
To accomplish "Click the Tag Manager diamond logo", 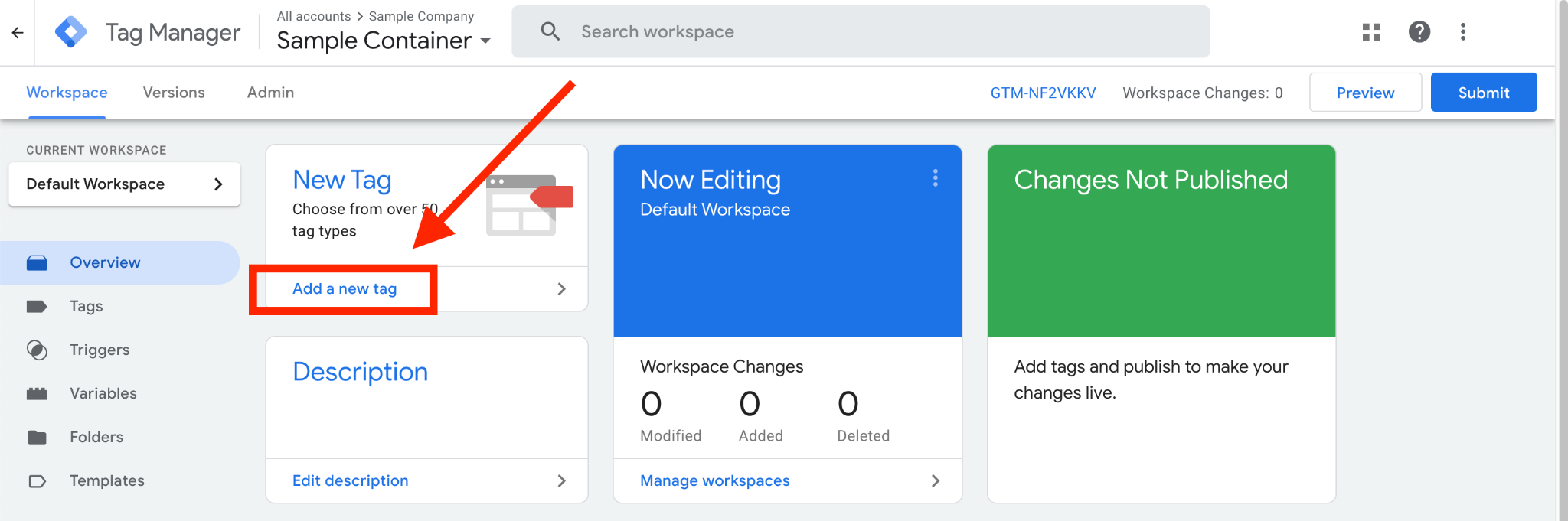I will [x=71, y=32].
